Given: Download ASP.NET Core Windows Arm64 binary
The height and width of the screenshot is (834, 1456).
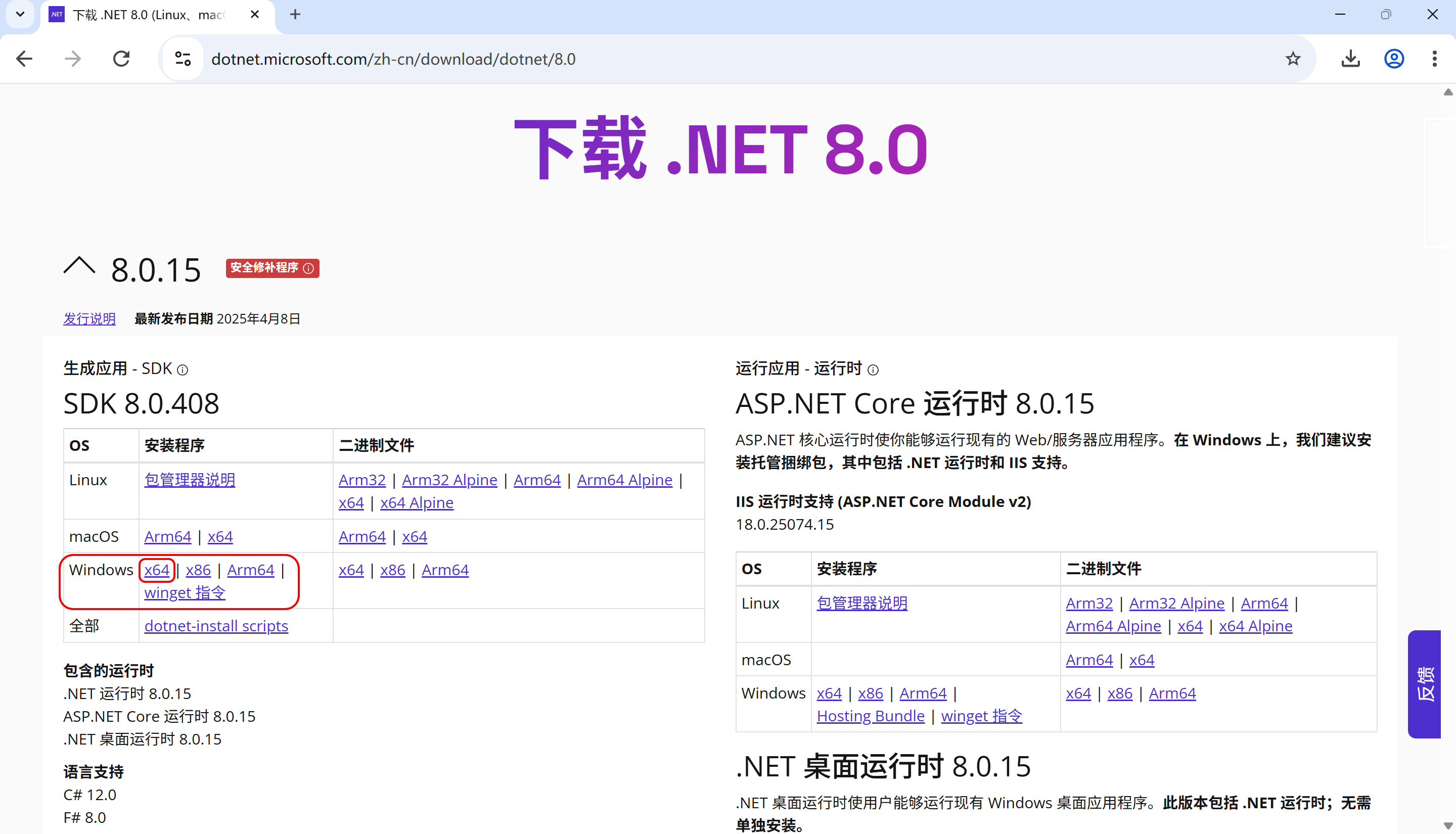Looking at the screenshot, I should point(1172,693).
